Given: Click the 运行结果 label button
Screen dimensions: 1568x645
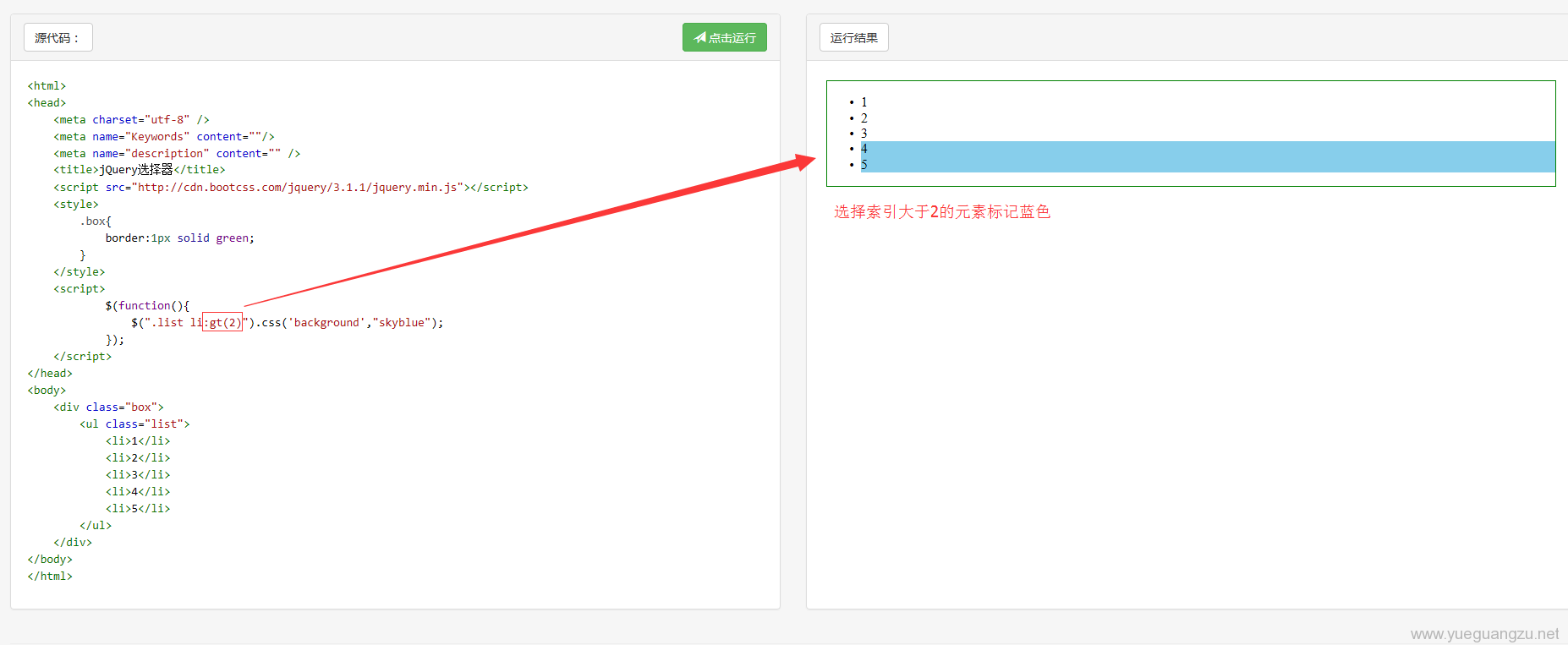Looking at the screenshot, I should pos(853,37).
